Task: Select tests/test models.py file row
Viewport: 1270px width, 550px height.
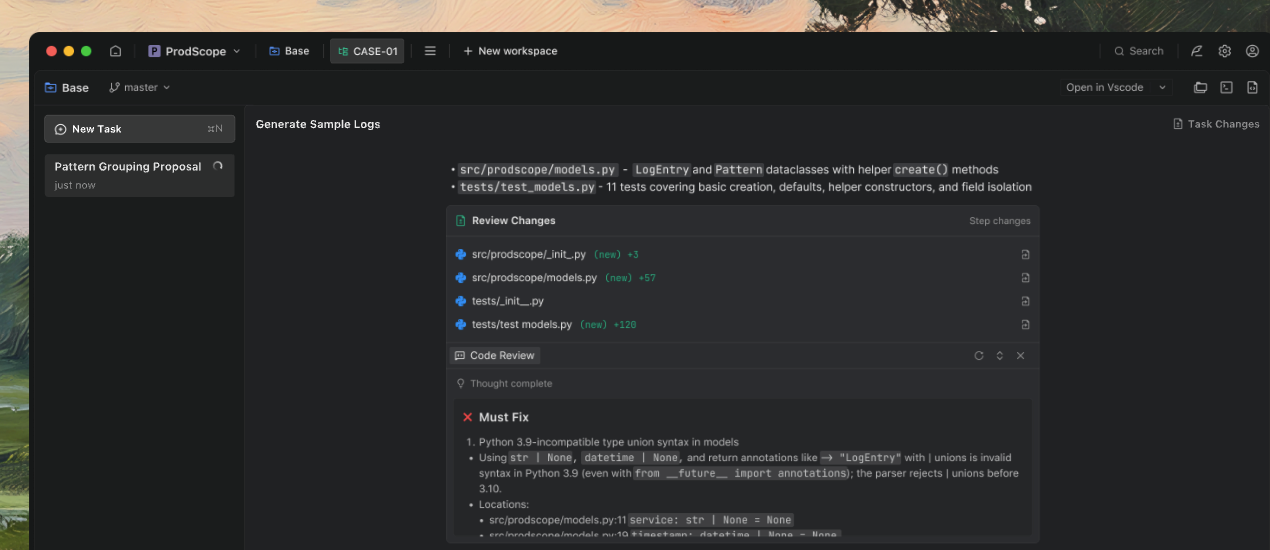Action: (x=742, y=324)
